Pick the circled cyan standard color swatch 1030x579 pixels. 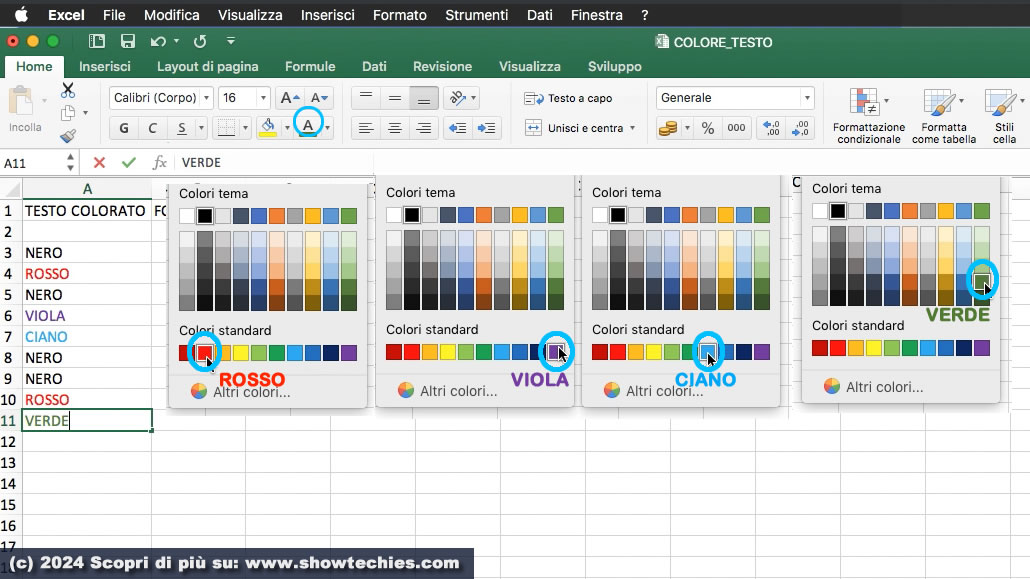pos(707,352)
